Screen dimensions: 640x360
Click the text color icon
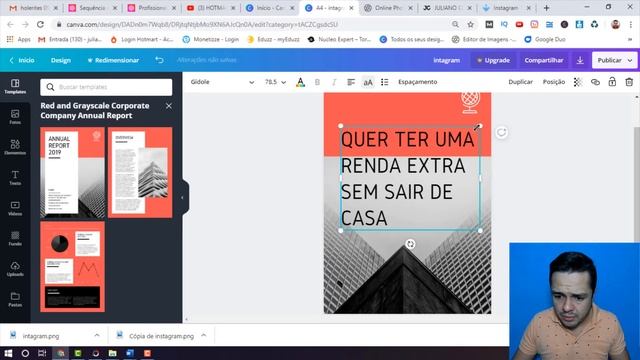click(300, 82)
